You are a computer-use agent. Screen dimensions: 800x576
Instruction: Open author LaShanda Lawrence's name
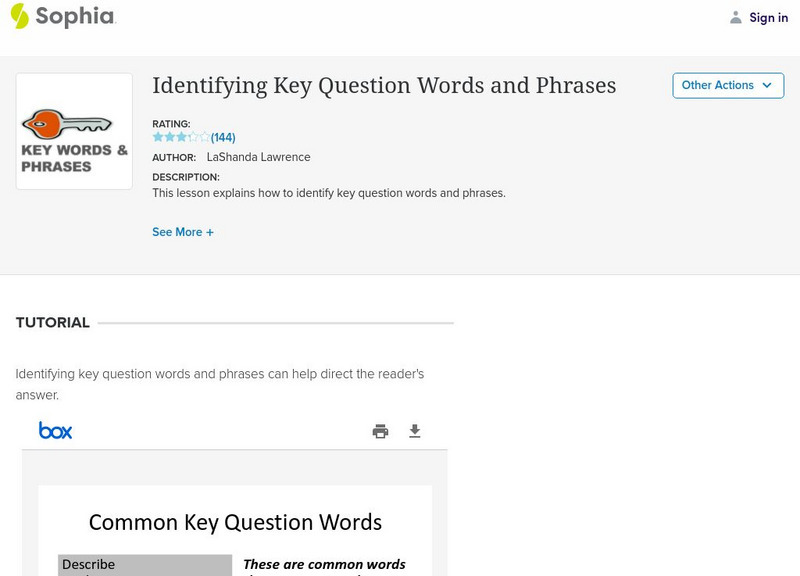258,157
